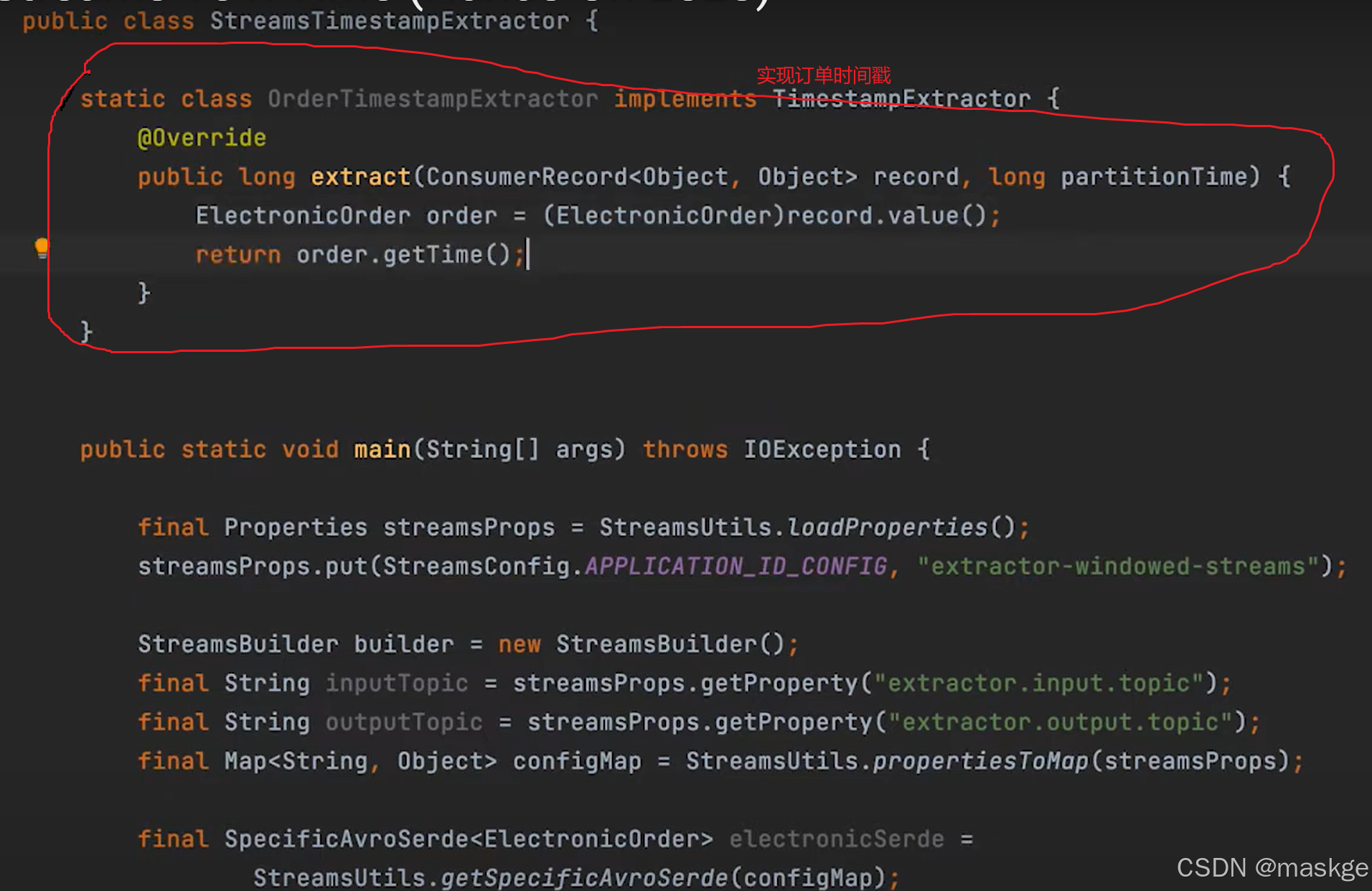Click the OrderTimestampExtractor class name
Viewport: 1372px width, 891px height.
click(433, 98)
